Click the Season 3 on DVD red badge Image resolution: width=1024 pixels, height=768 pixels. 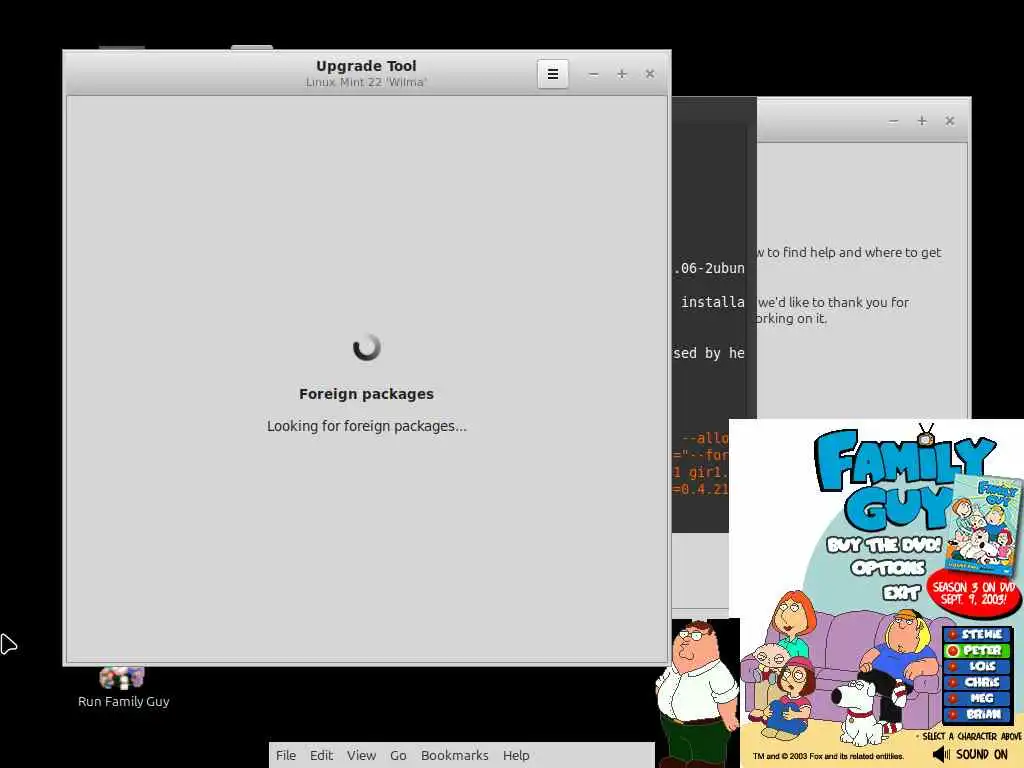974,593
